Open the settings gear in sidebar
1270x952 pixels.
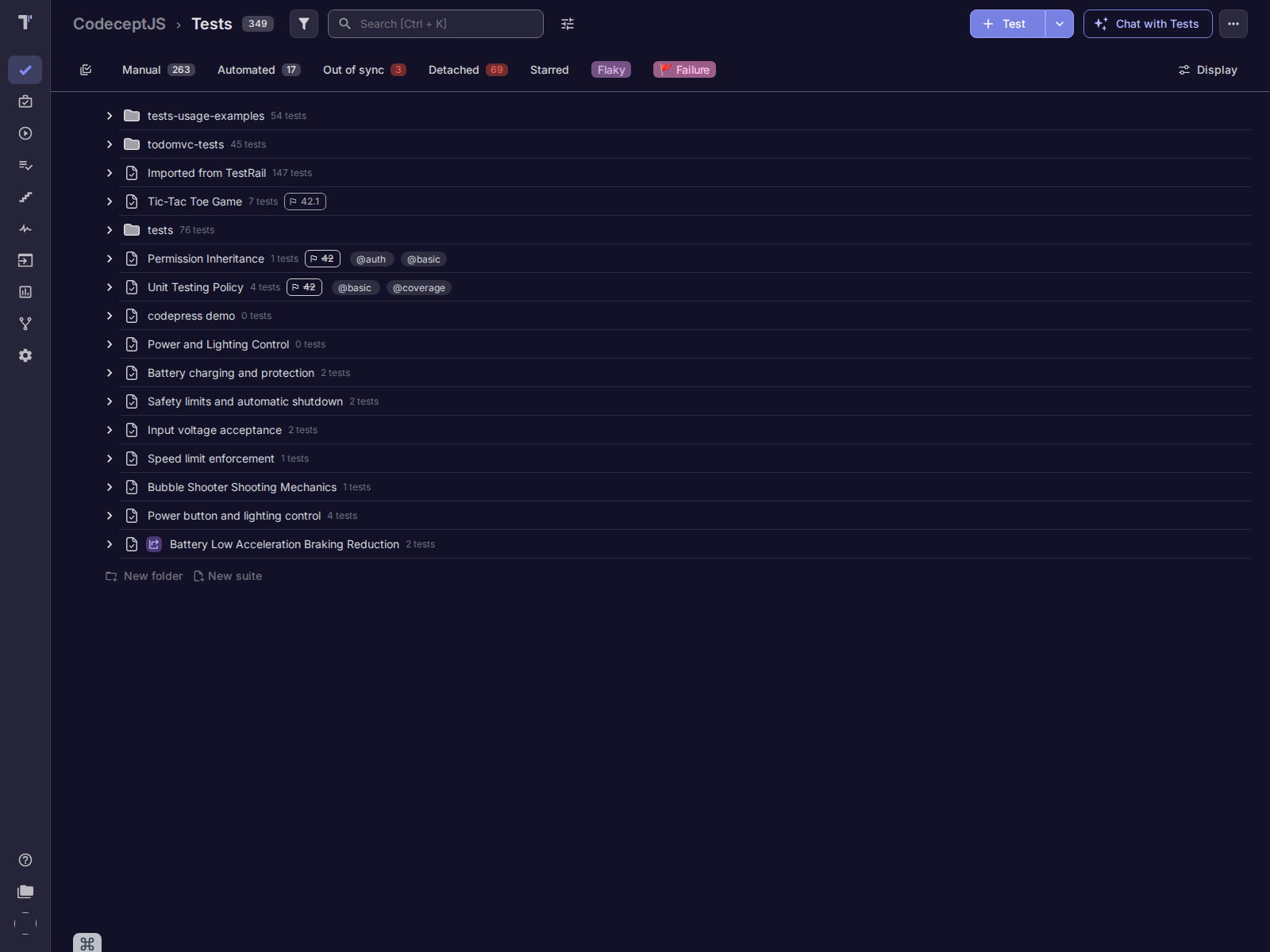point(25,355)
